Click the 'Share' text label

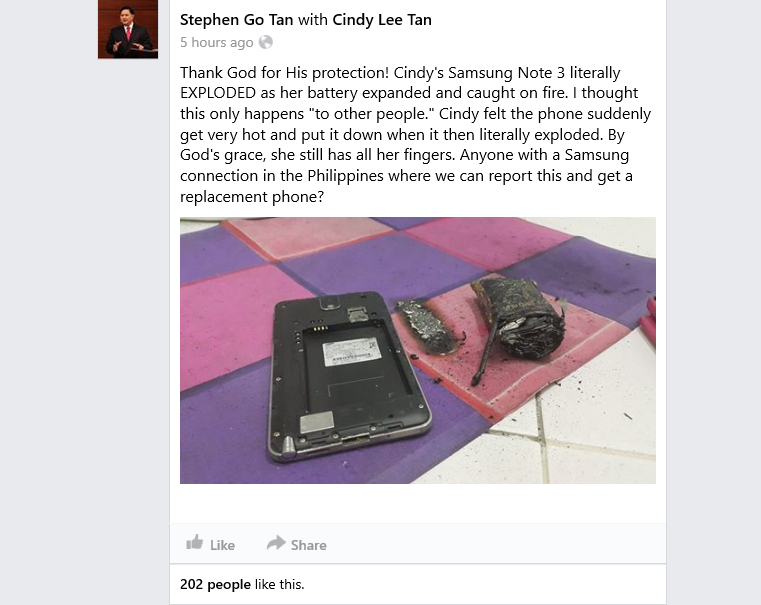click(309, 545)
